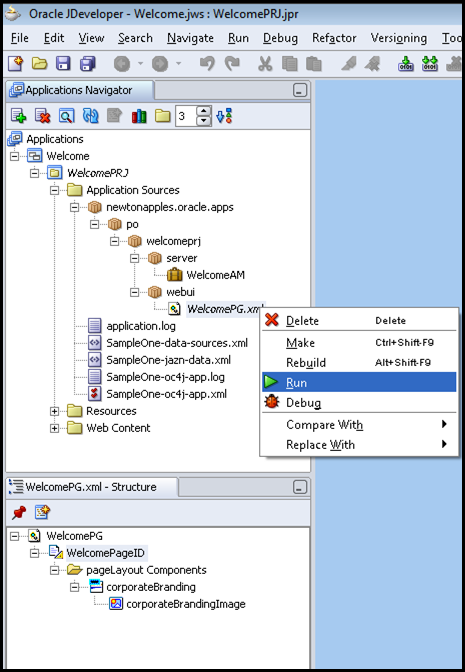Expand the Resources folder

(54, 411)
